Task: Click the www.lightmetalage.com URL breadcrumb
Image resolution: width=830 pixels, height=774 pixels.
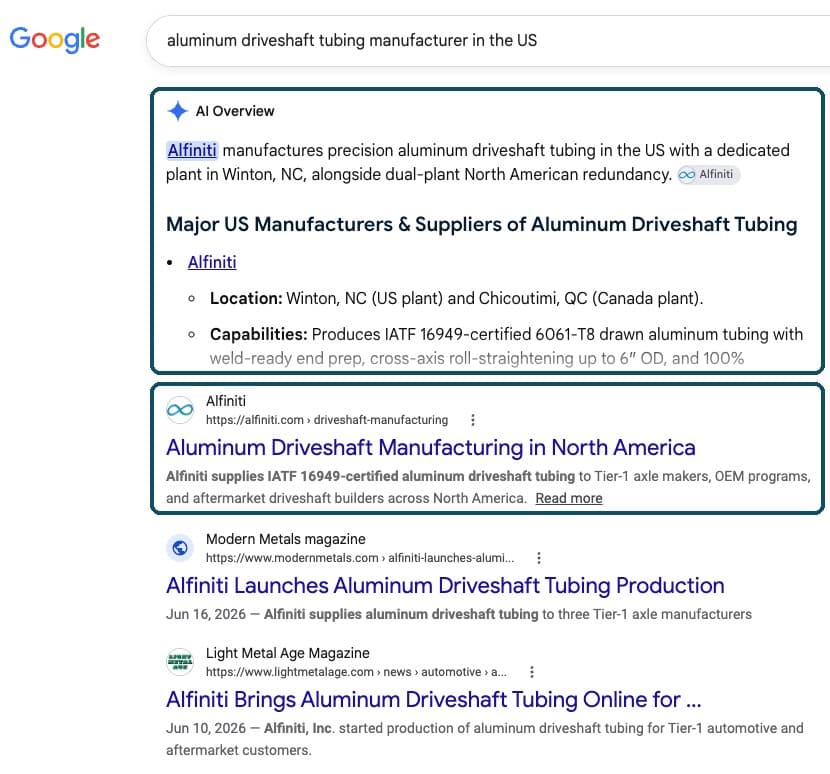Action: [356, 672]
